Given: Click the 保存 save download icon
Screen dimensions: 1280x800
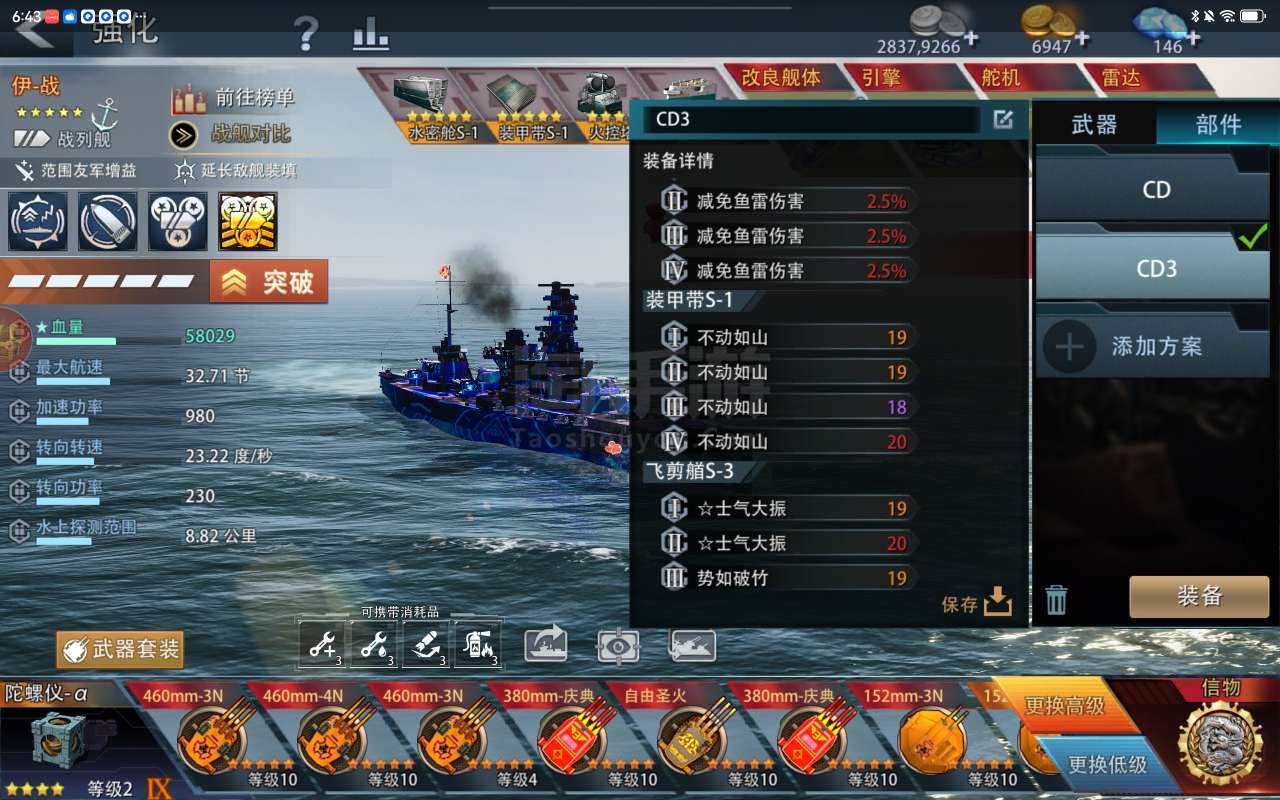Looking at the screenshot, I should point(998,601).
